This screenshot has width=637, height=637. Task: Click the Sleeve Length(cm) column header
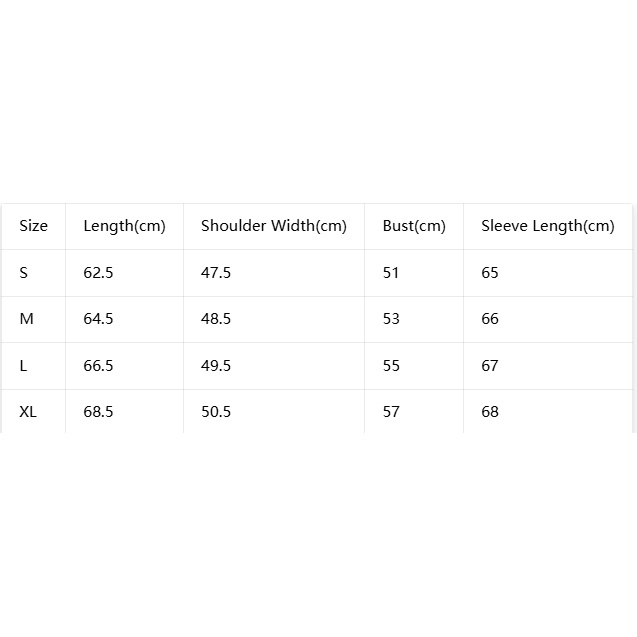click(x=548, y=226)
